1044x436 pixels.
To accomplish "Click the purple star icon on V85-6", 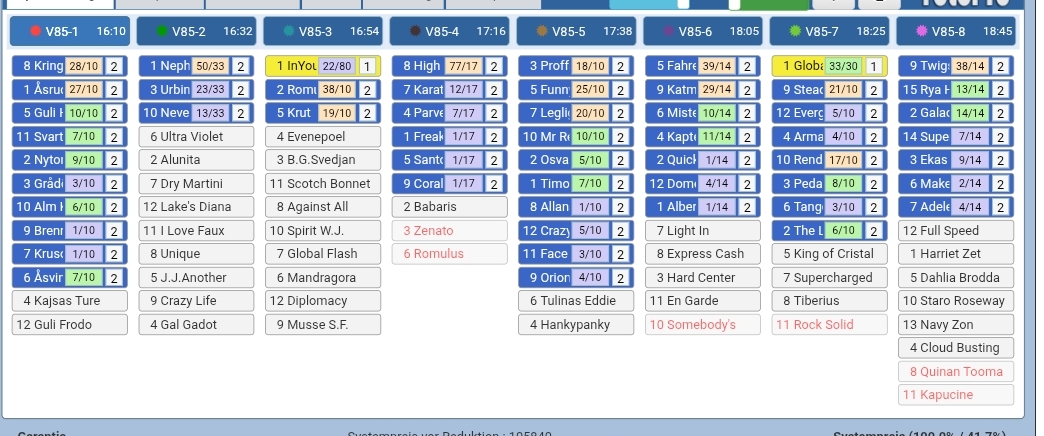I will [668, 32].
